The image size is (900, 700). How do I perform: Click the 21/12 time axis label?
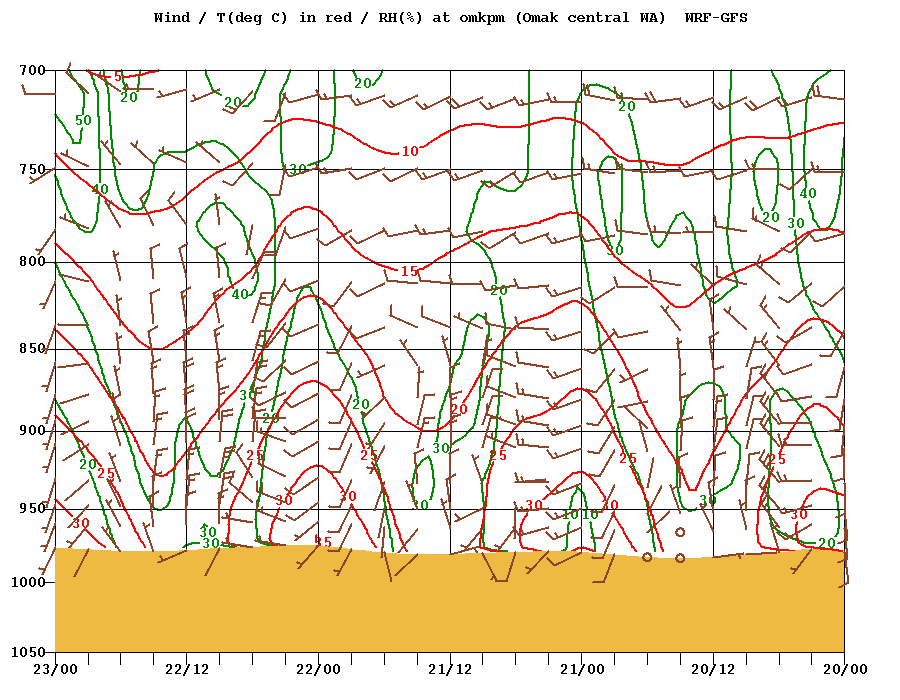(450, 670)
